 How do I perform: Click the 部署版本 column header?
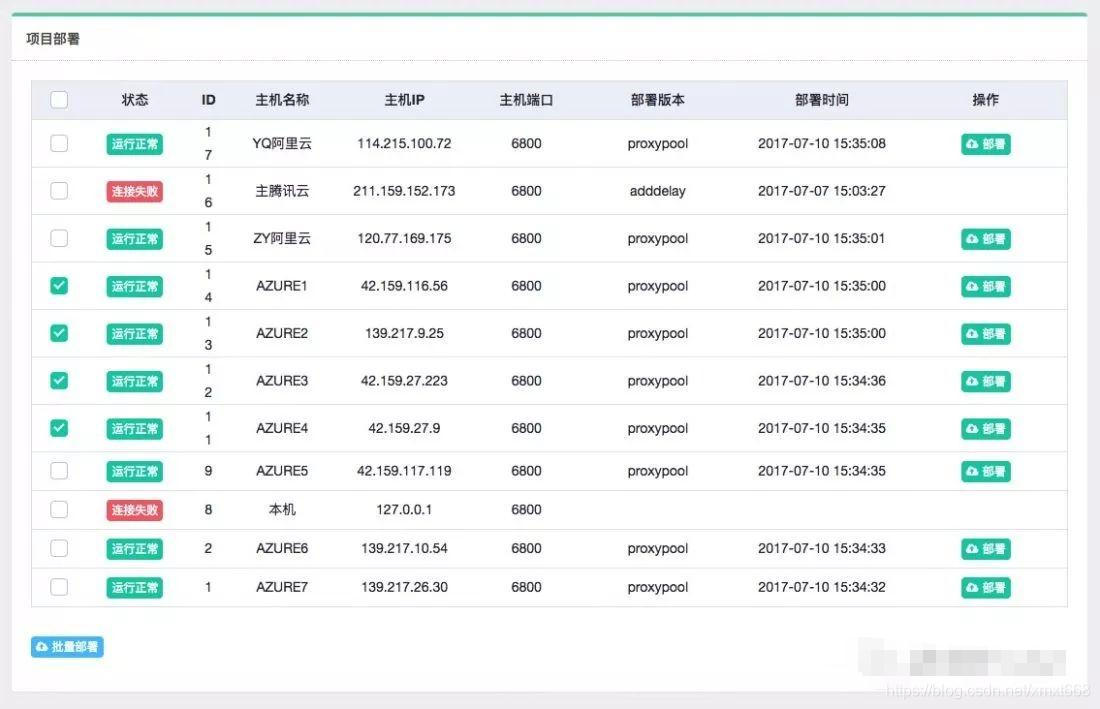(657, 100)
